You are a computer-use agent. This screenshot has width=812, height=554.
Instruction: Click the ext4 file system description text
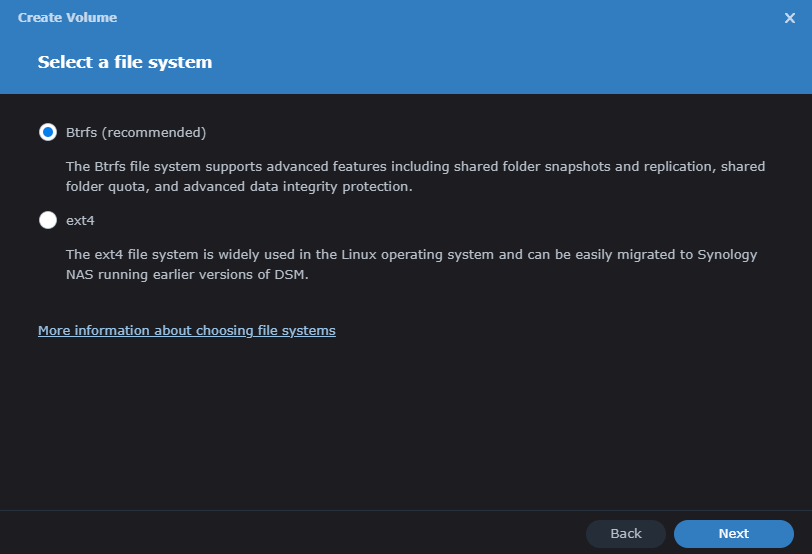[x=412, y=265]
